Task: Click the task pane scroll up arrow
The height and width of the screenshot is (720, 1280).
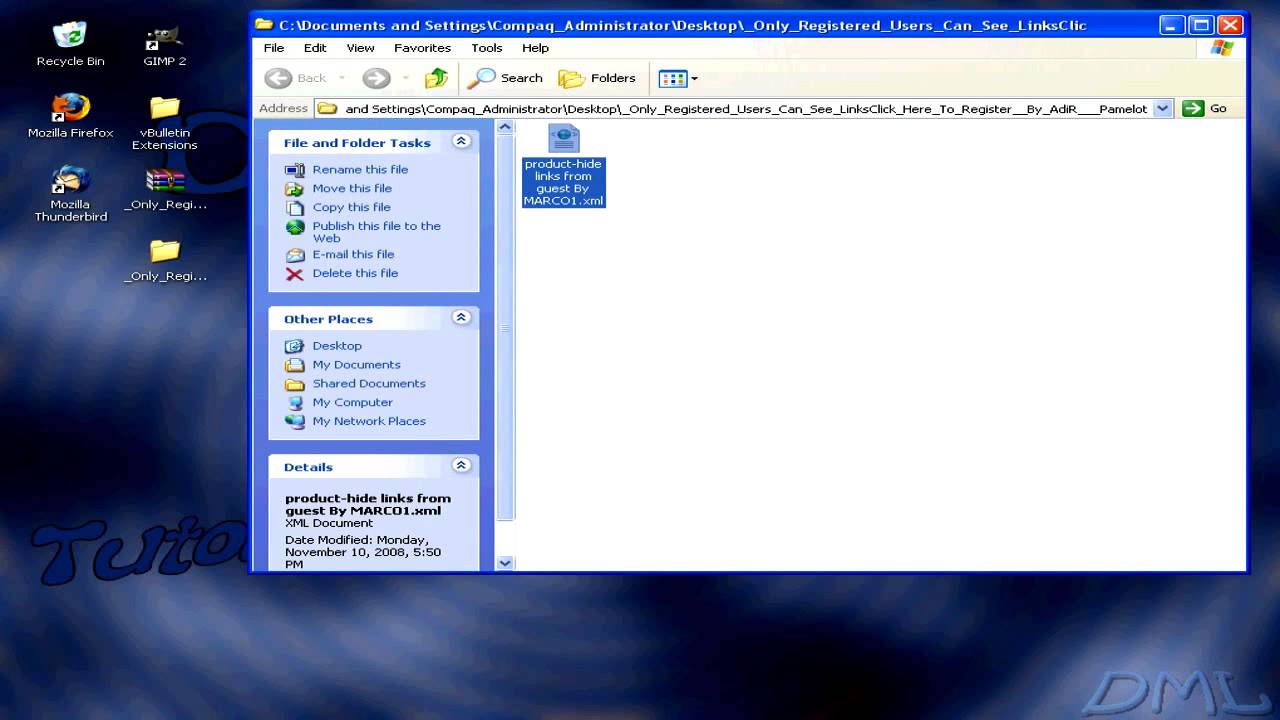Action: [x=505, y=127]
